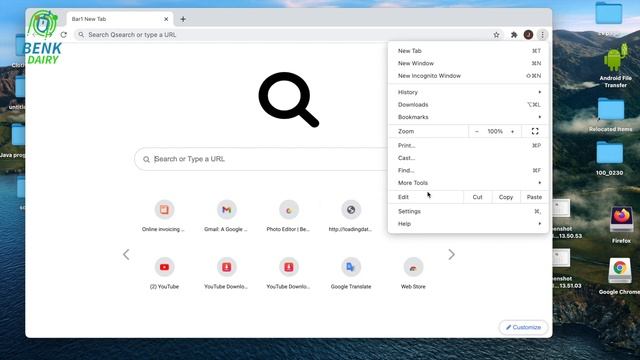This screenshot has height=360, width=640.
Task: Decrease zoom with minus button
Action: [x=476, y=131]
